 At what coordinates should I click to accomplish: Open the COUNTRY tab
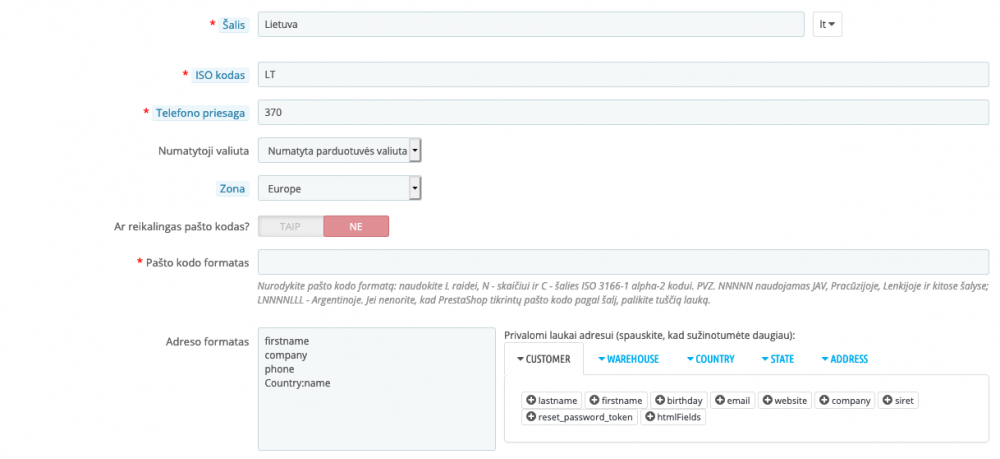pyautogui.click(x=710, y=359)
